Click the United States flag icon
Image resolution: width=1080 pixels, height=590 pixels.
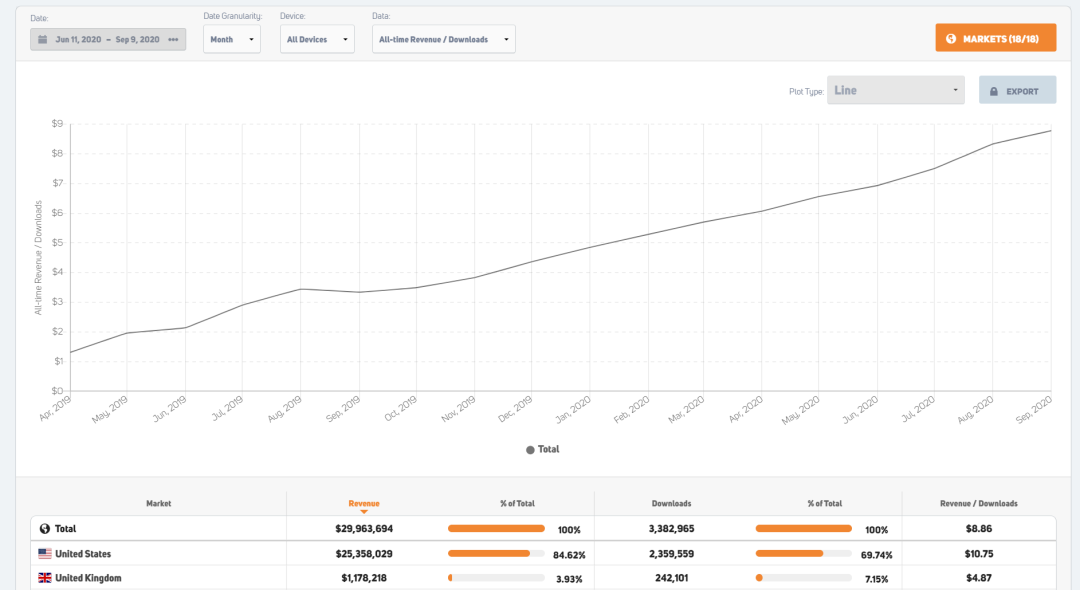tap(45, 554)
